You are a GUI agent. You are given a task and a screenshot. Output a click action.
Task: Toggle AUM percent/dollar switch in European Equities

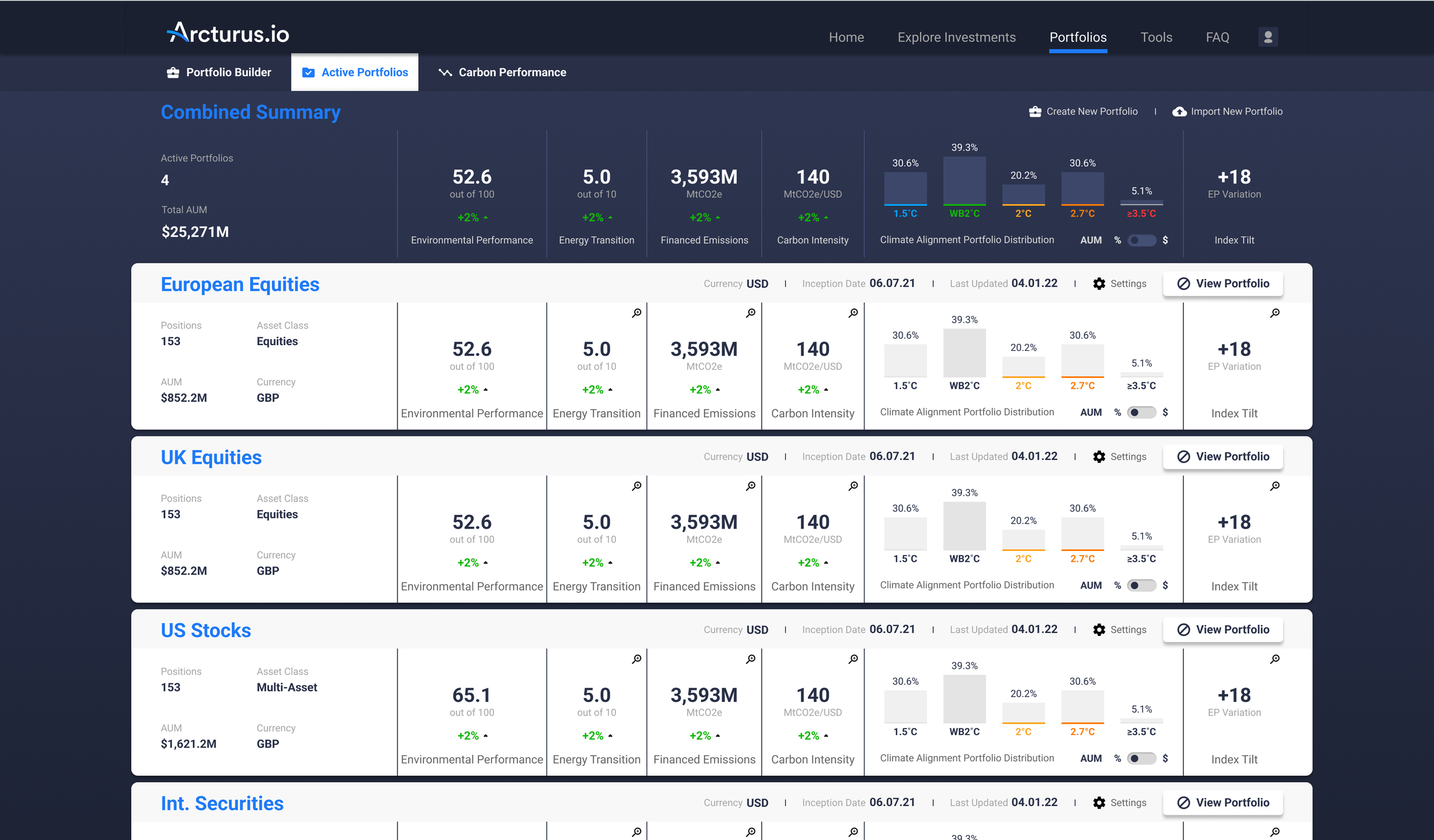tap(1141, 412)
